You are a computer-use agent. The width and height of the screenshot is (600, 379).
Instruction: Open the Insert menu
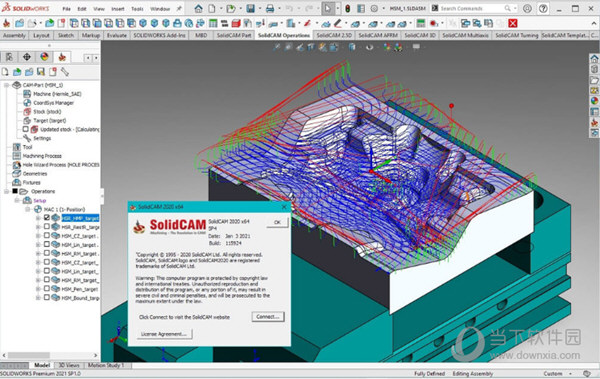pyautogui.click(x=117, y=8)
